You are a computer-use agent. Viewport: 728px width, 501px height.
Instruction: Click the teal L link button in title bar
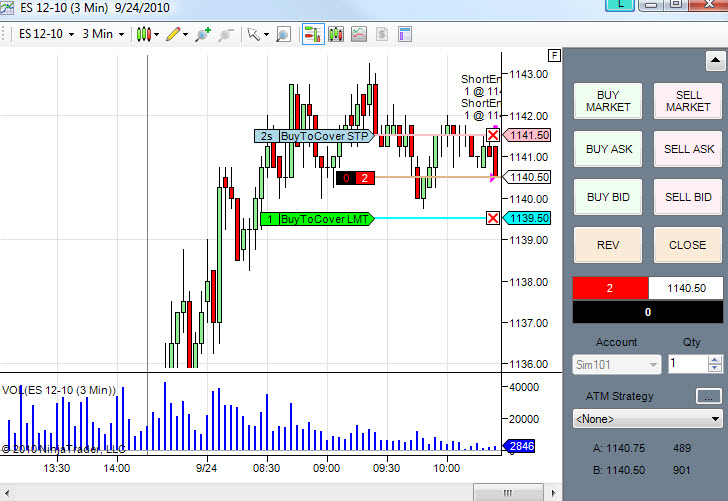point(620,4)
